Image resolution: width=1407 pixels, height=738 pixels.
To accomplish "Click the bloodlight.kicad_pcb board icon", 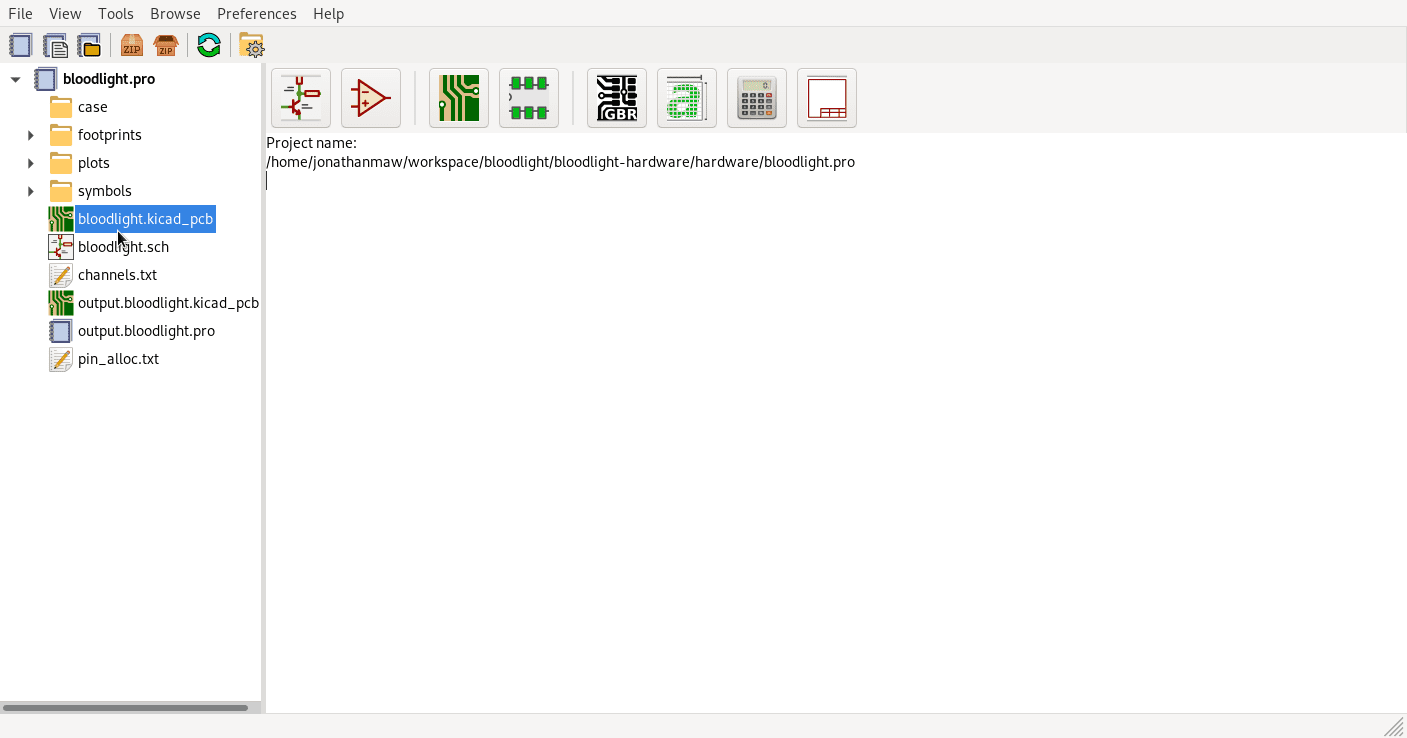I will 61,219.
